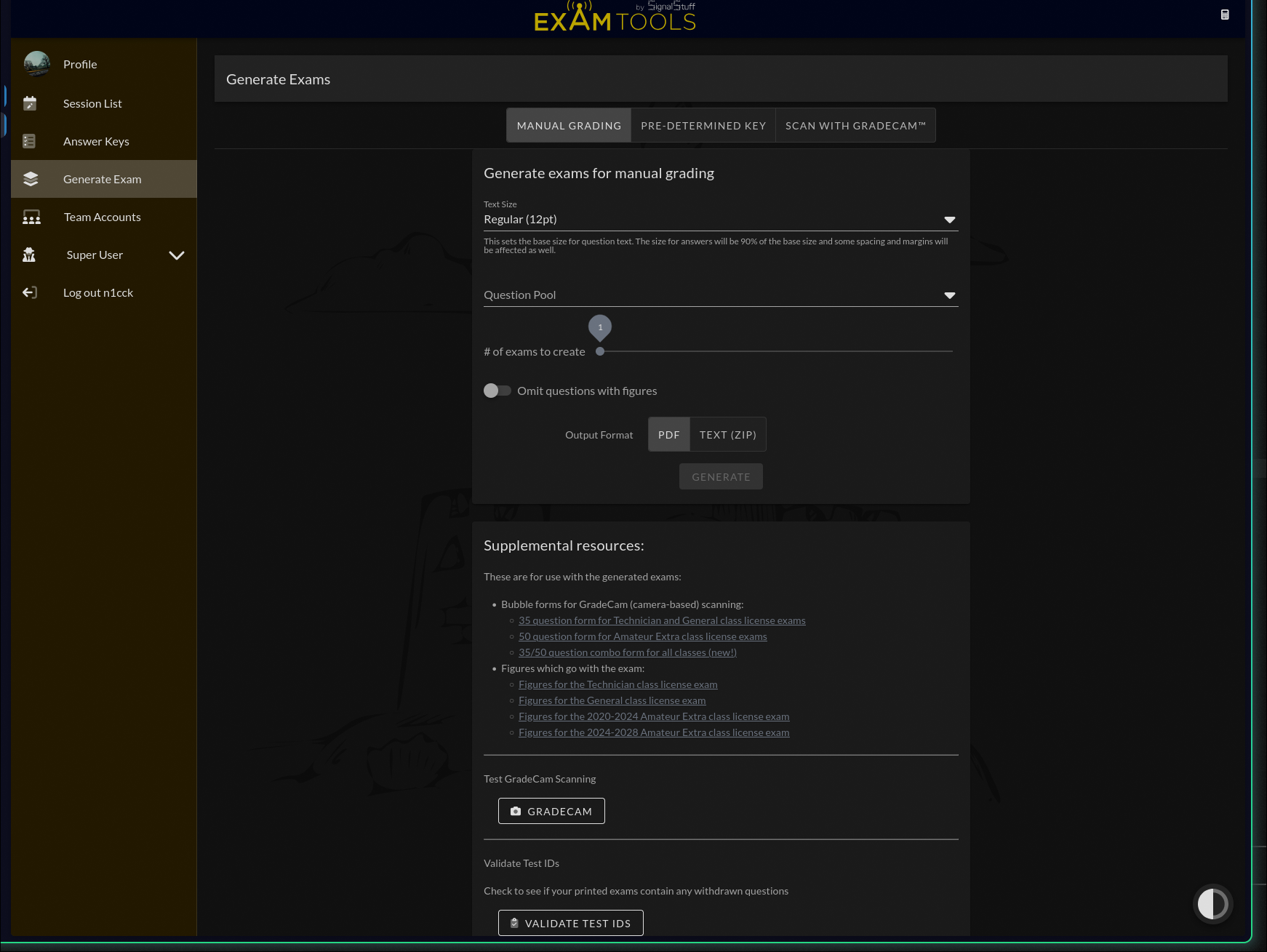Screen dimensions: 1267x952
Task: Click the 'Test GradeCam Scanning' label
Action: [540, 779]
